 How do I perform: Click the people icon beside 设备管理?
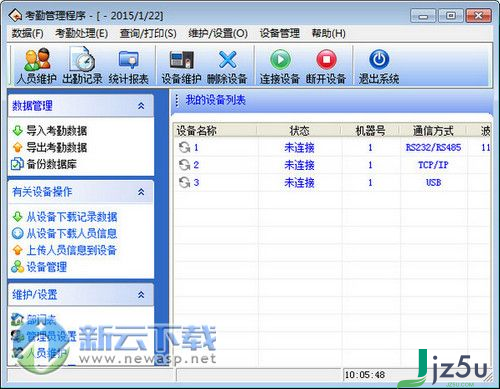(17, 267)
